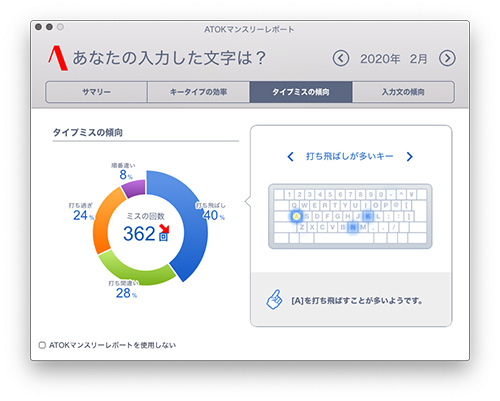Minimize the ATOK monthly report window
500x401 pixels.
[49, 27]
